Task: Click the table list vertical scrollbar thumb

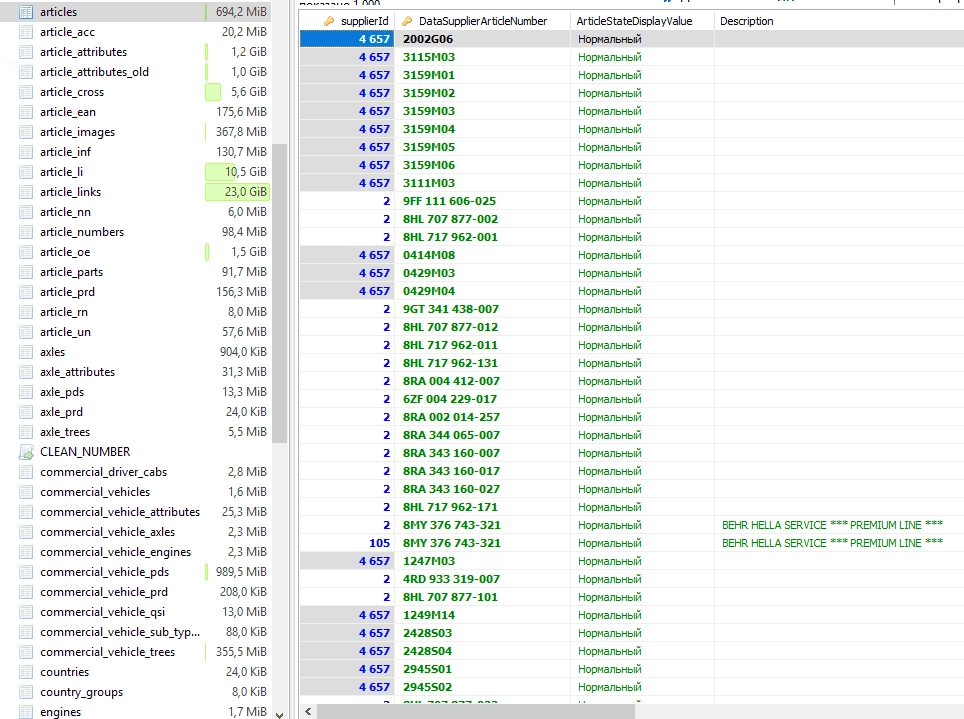Action: [x=280, y=293]
